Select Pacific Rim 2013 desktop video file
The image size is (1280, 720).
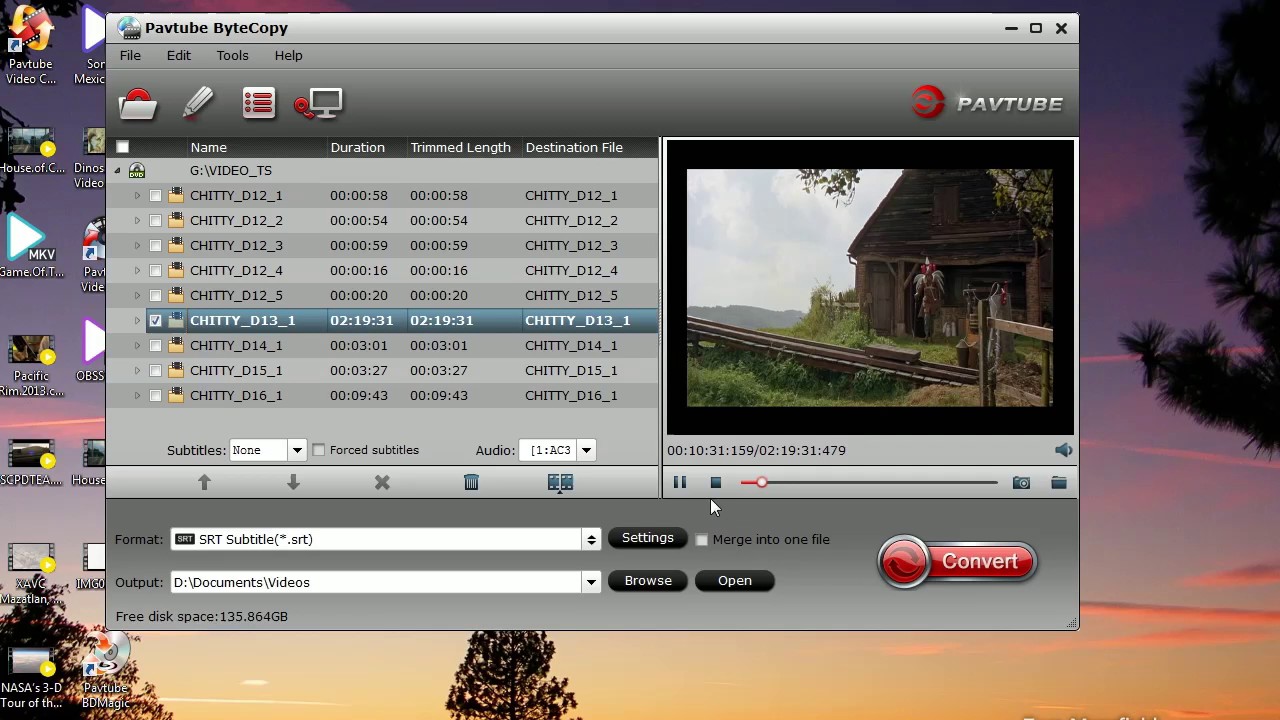coord(31,365)
